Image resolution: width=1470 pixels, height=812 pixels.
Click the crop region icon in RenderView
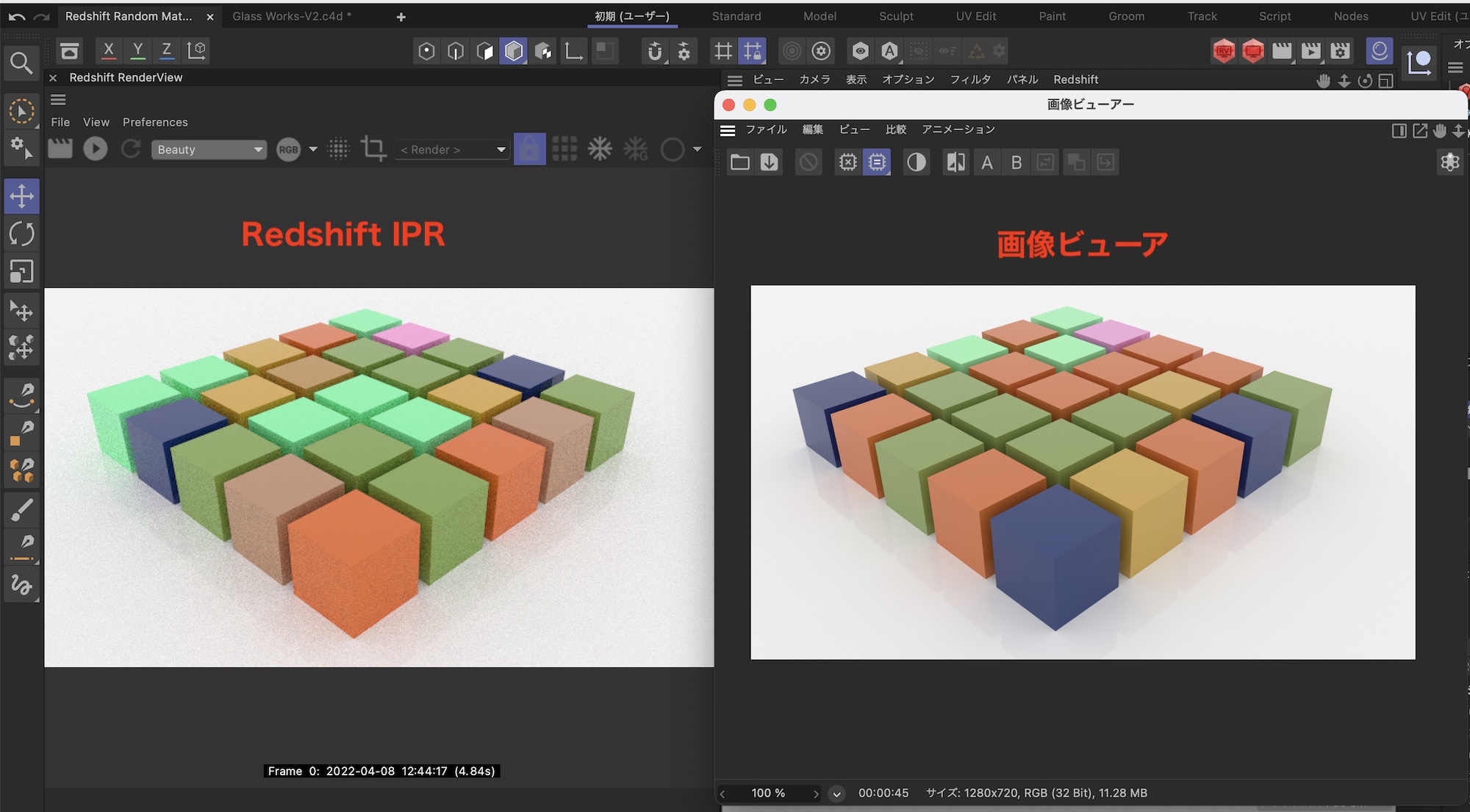373,149
